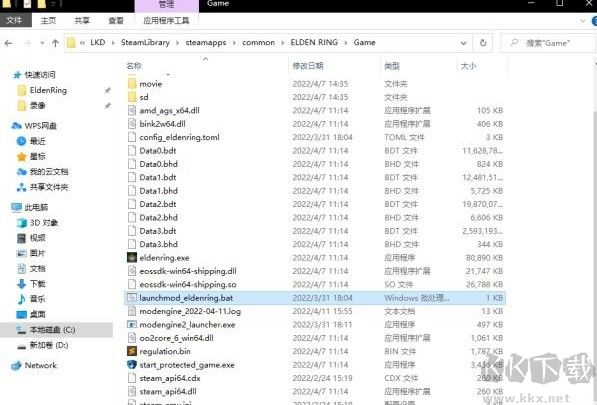
Task: Open 3D 对象 folder in sidebar
Action: pos(44,223)
